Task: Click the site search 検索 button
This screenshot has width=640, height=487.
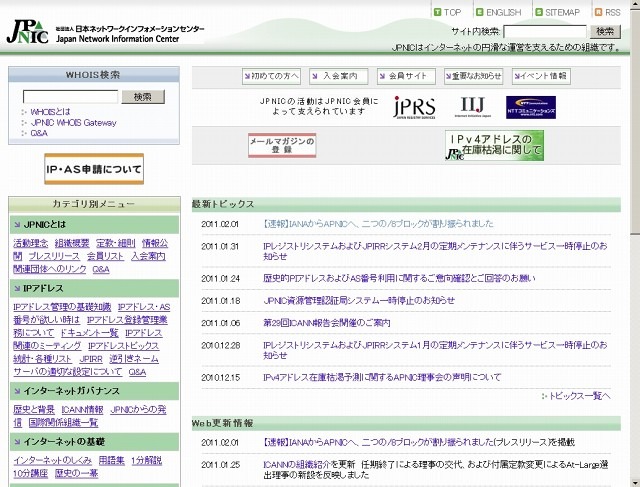Action: 605,31
